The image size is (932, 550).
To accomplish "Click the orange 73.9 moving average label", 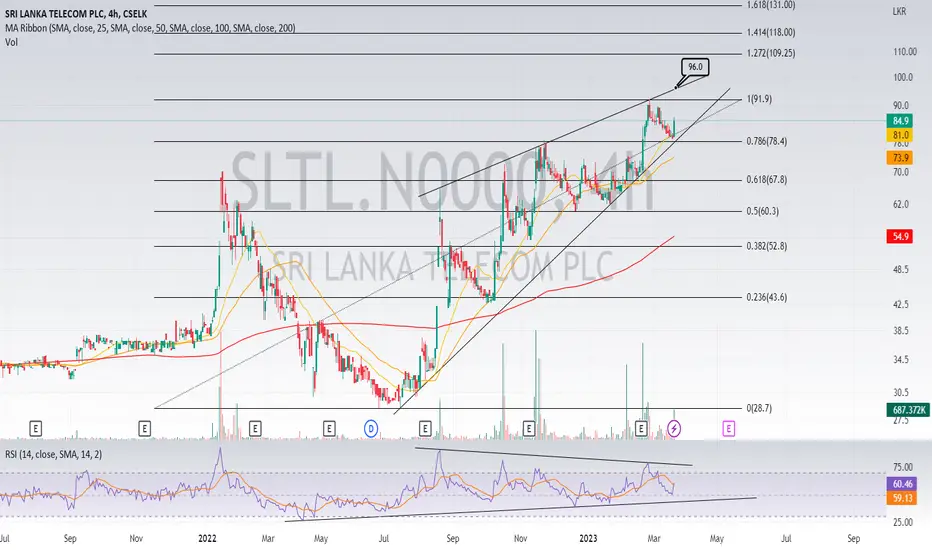I will point(900,158).
